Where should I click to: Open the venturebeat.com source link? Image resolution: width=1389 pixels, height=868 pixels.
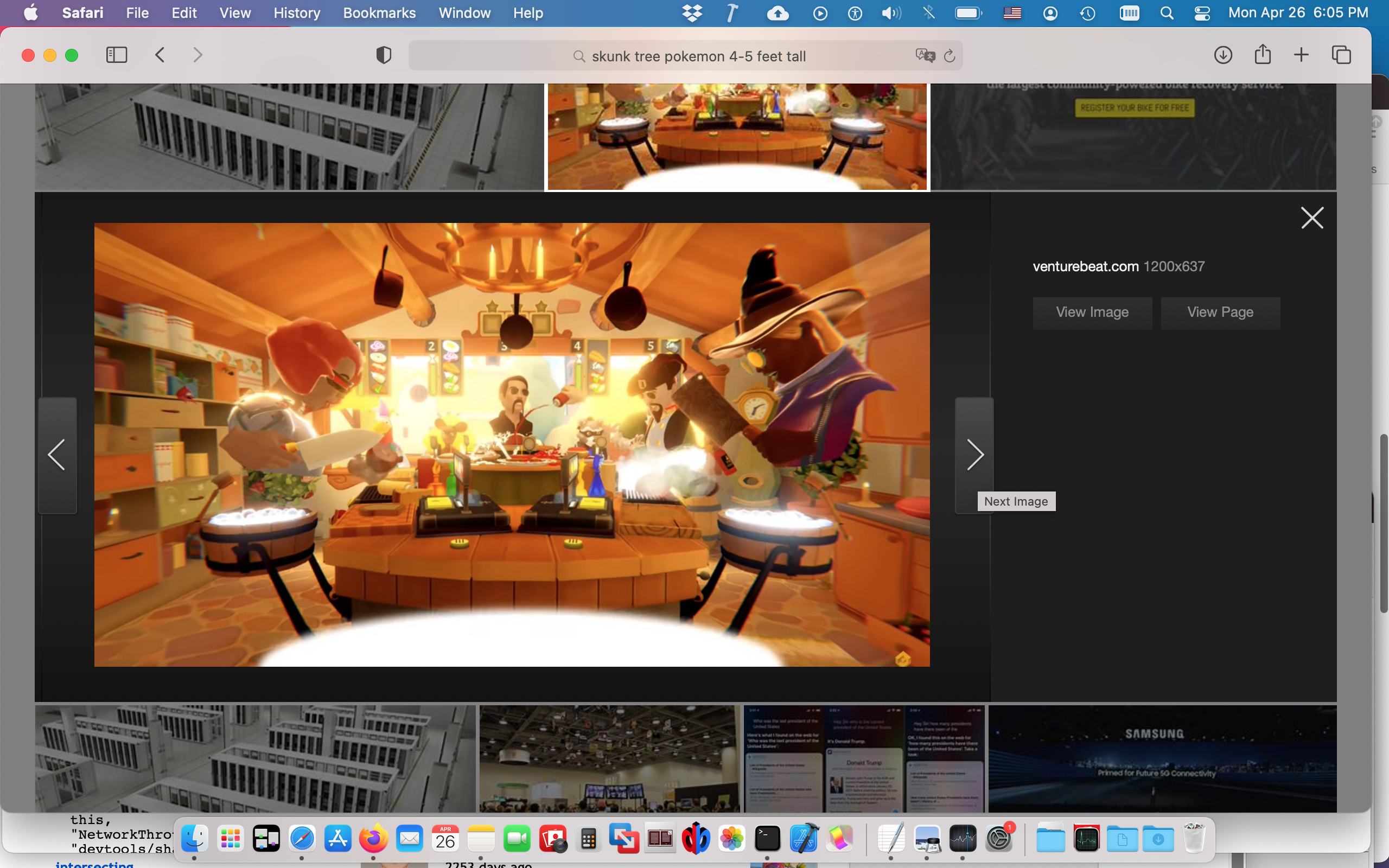(x=1085, y=266)
